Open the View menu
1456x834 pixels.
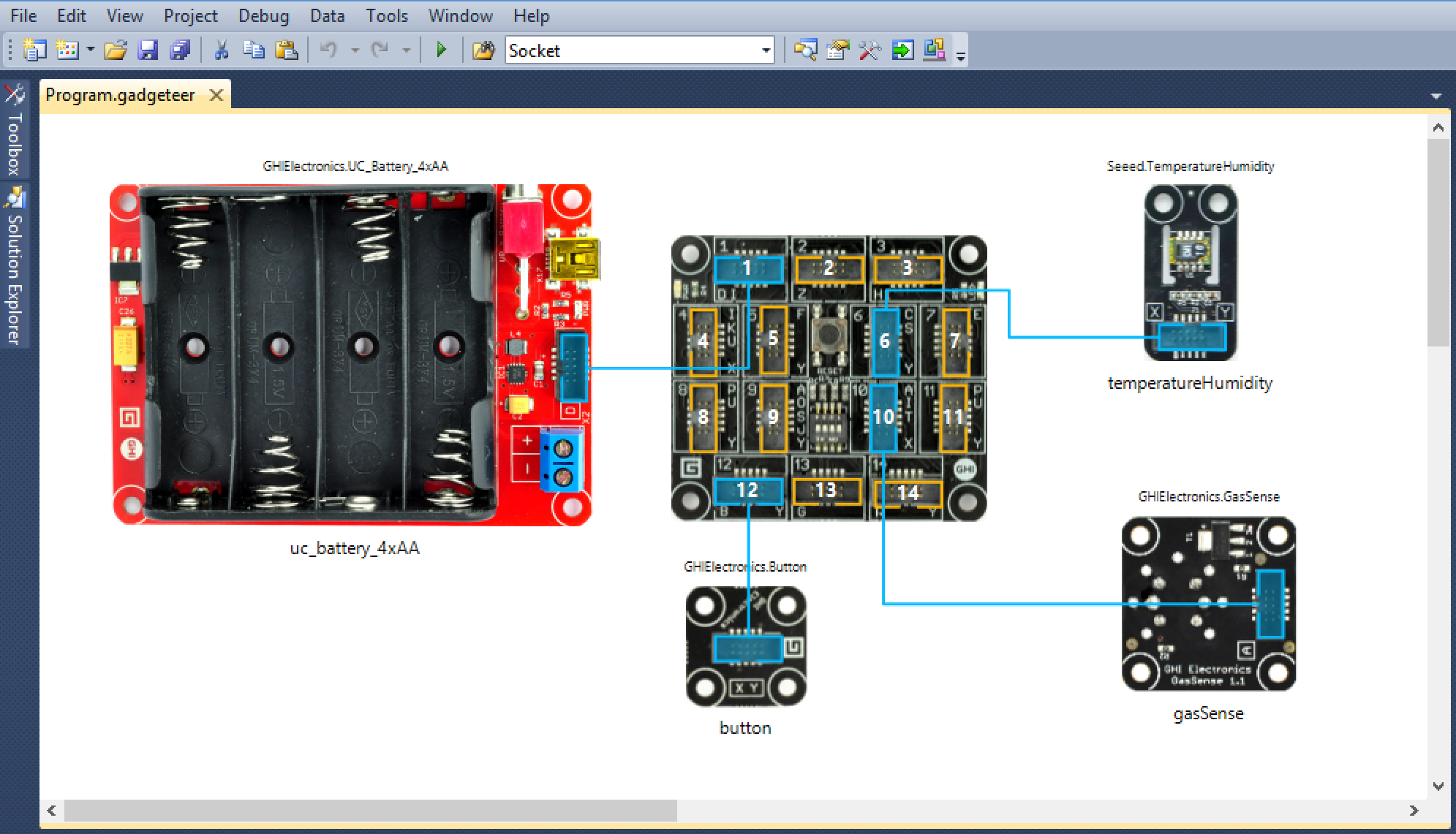[125, 15]
